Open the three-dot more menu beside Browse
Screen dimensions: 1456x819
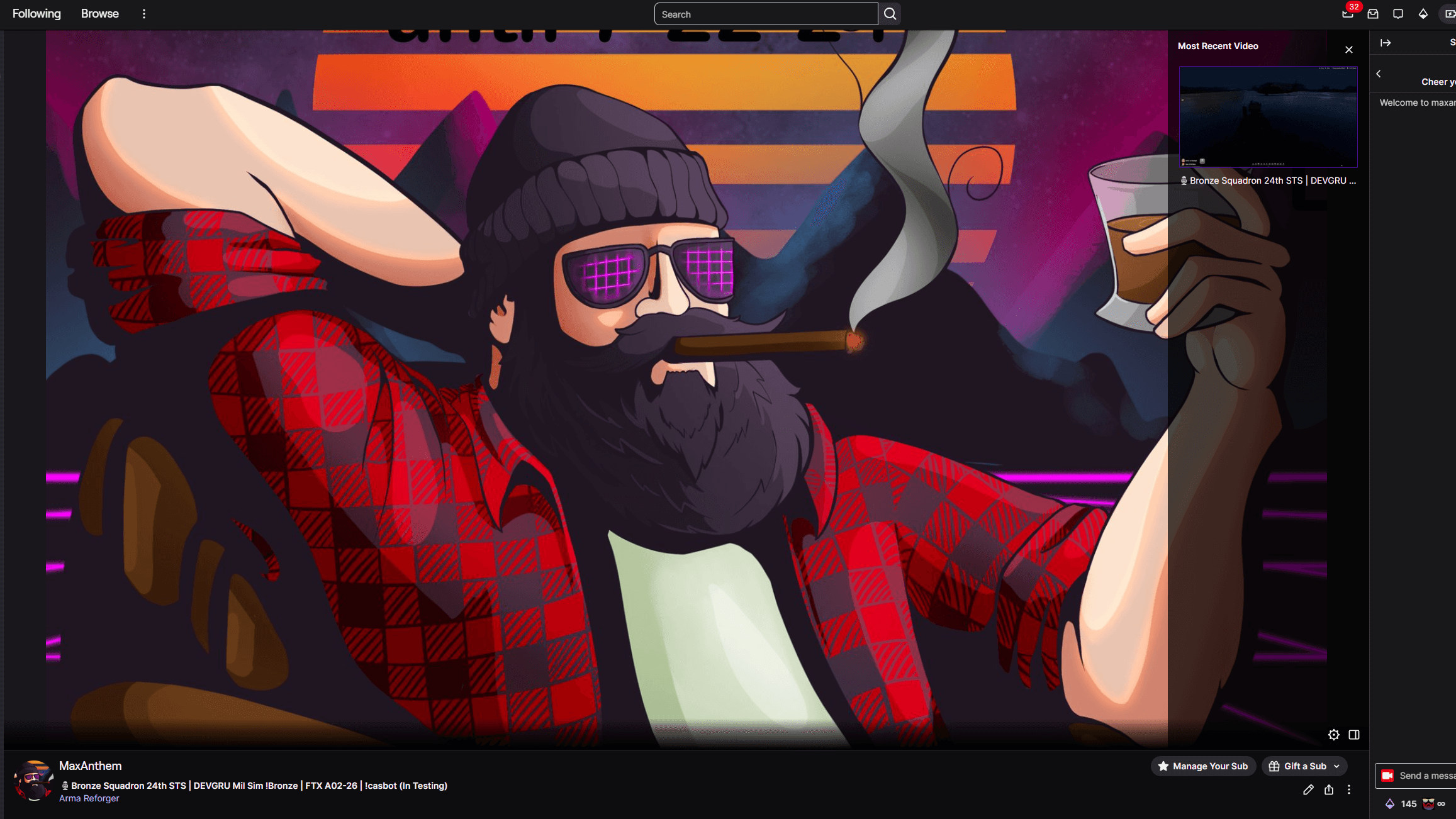[x=144, y=14]
